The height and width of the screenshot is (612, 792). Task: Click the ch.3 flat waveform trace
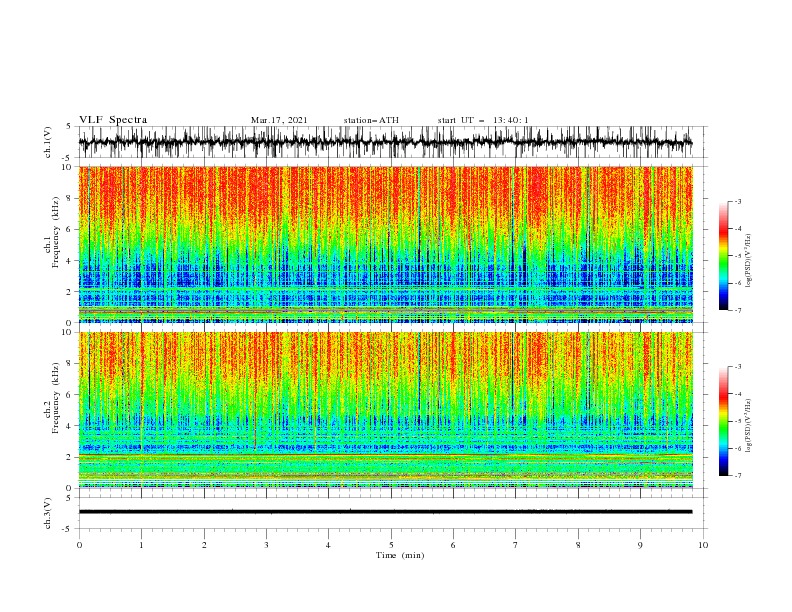[385, 512]
